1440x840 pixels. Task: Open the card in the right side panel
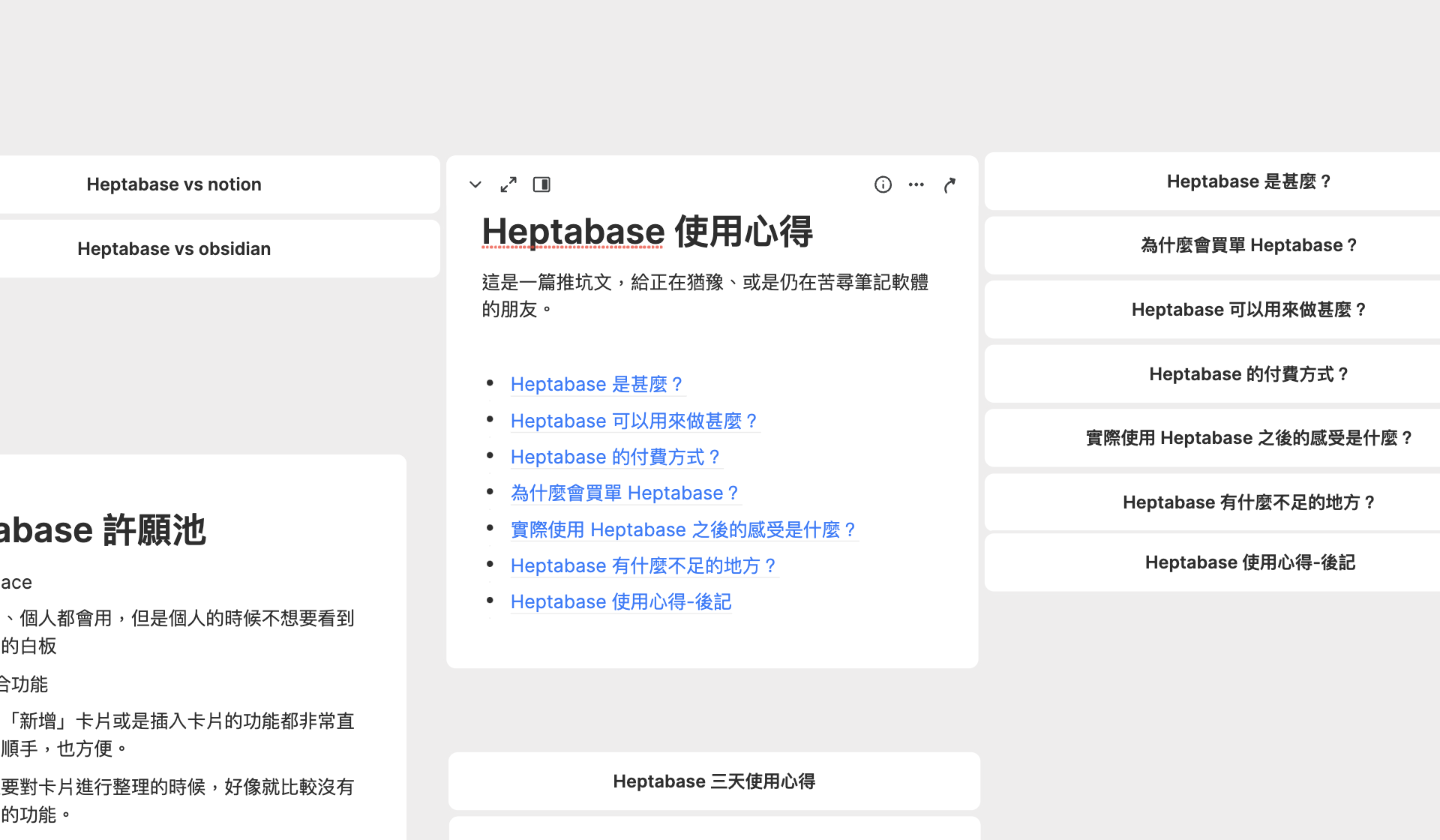point(541,184)
